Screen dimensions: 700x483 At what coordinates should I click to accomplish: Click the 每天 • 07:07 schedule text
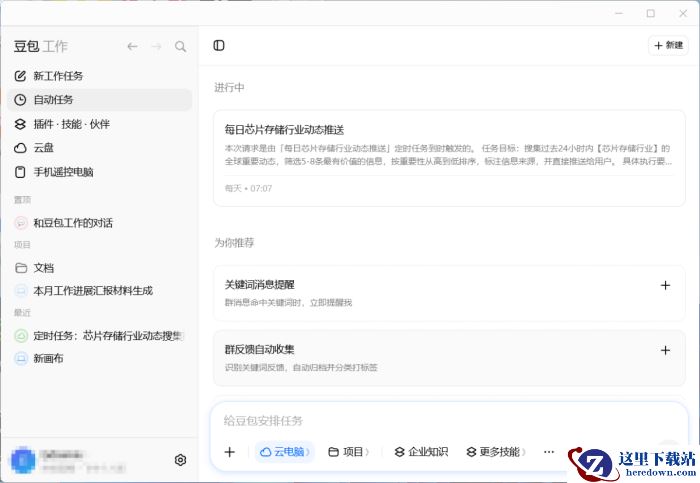point(248,188)
